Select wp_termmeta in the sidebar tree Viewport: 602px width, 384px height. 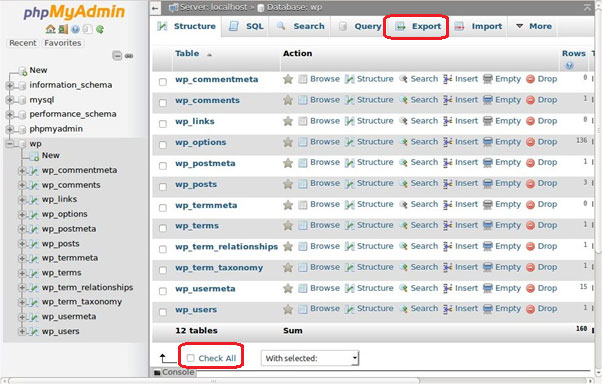(x=70, y=258)
